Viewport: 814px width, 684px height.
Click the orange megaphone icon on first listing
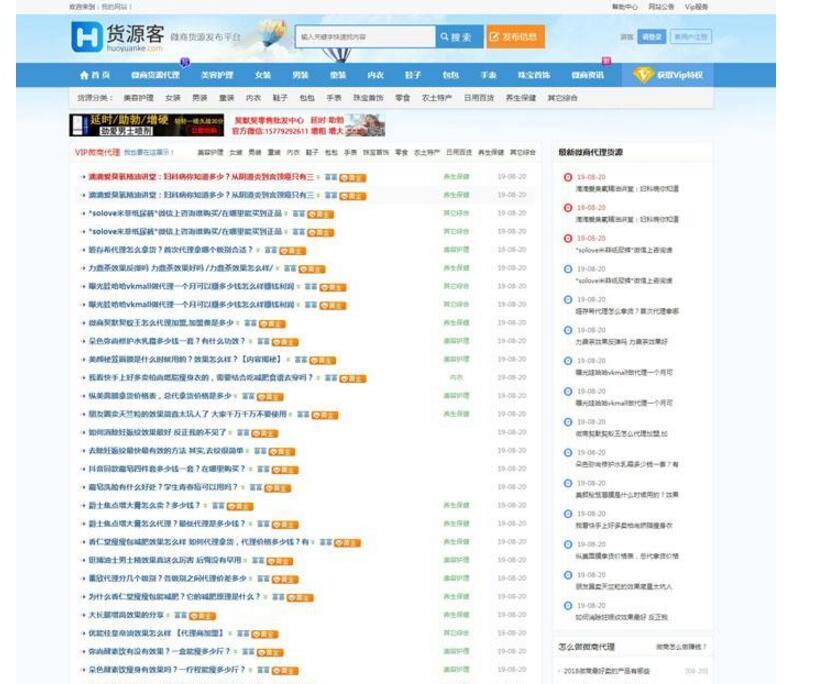click(344, 170)
